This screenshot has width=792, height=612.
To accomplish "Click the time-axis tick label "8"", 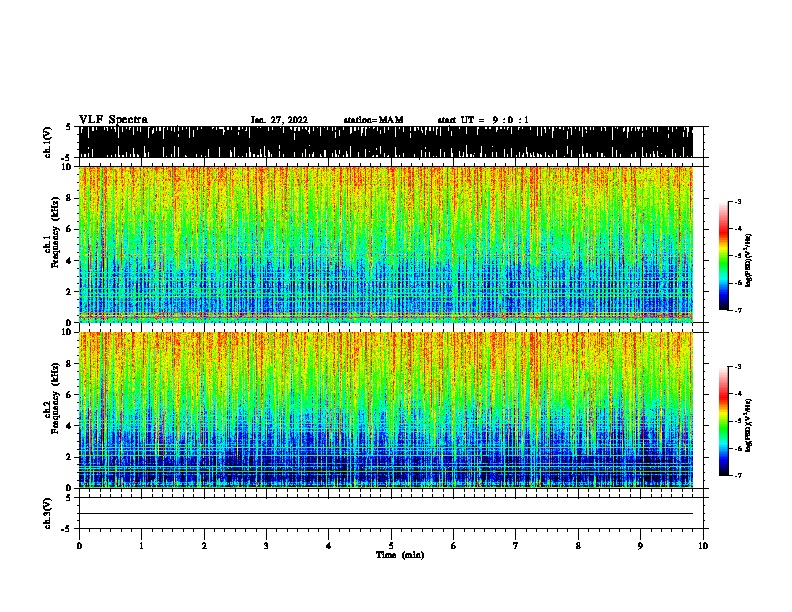I will tap(578, 546).
